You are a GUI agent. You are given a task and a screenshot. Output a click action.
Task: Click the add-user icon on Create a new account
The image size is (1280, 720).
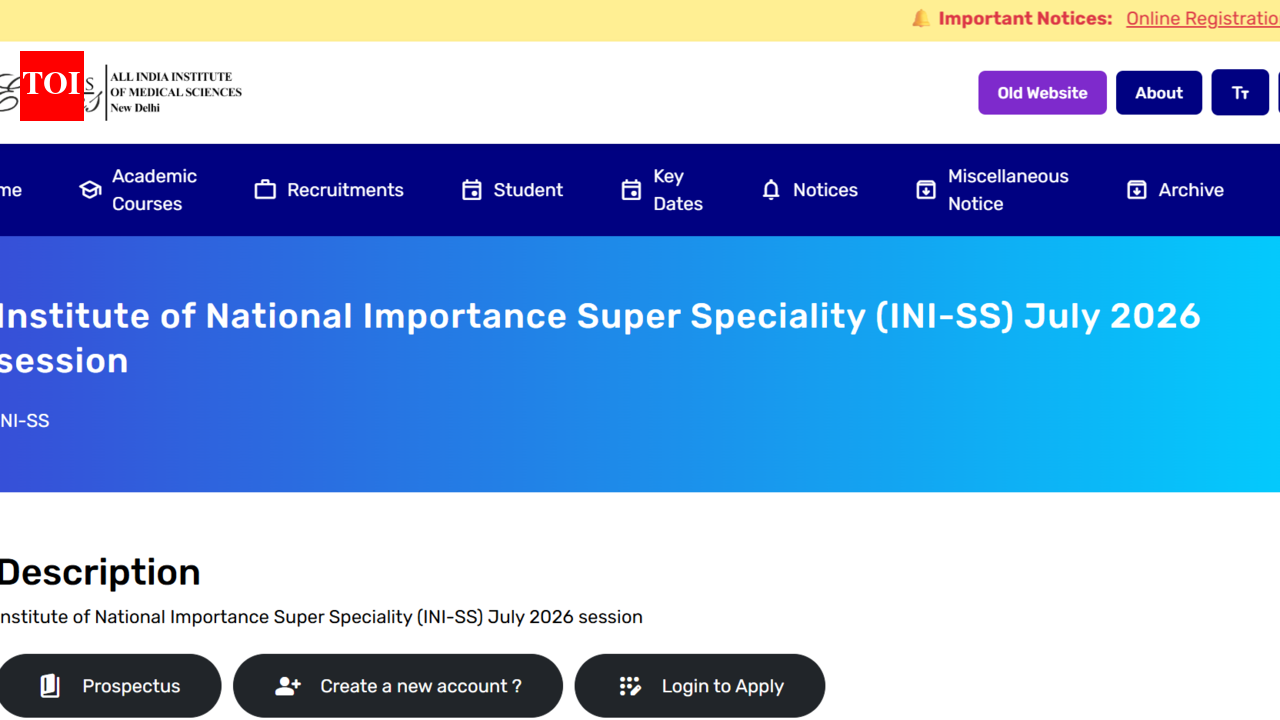(x=288, y=686)
